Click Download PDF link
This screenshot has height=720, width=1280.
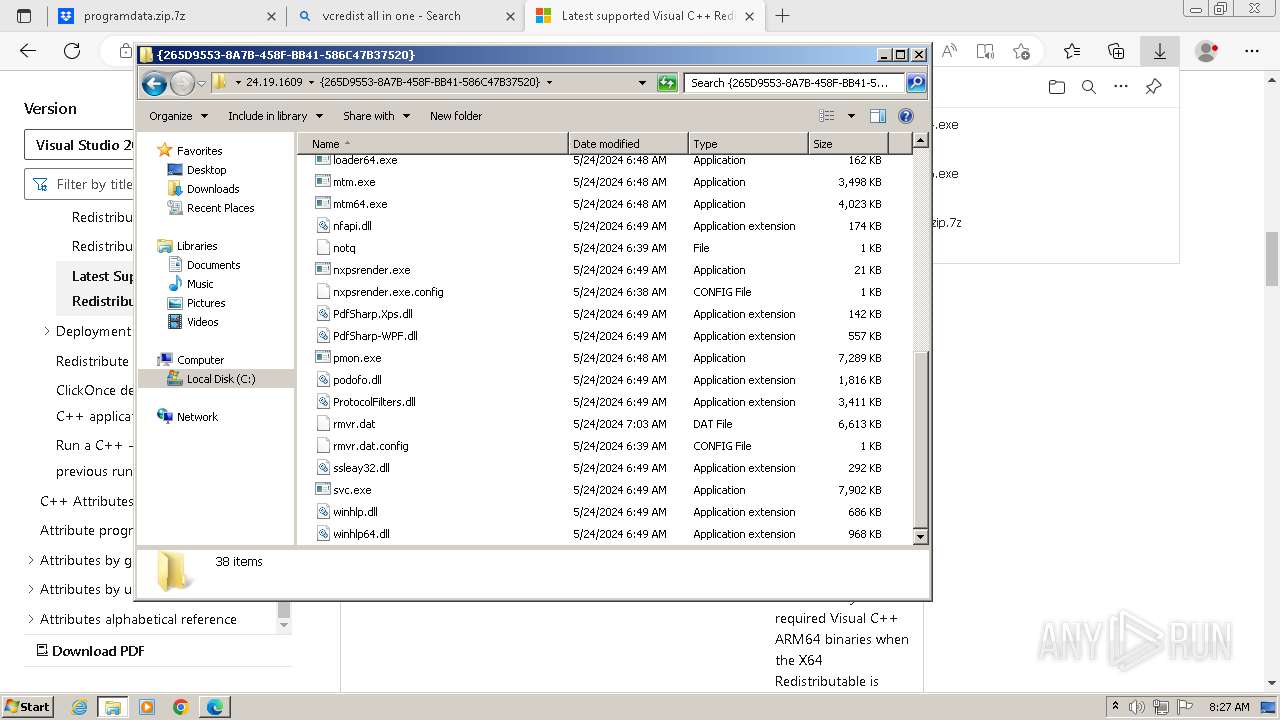90,651
